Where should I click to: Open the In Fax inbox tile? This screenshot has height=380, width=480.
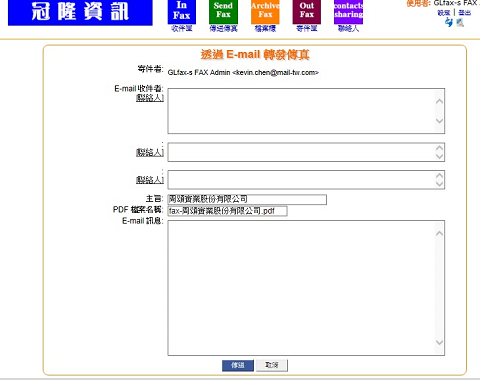point(182,12)
